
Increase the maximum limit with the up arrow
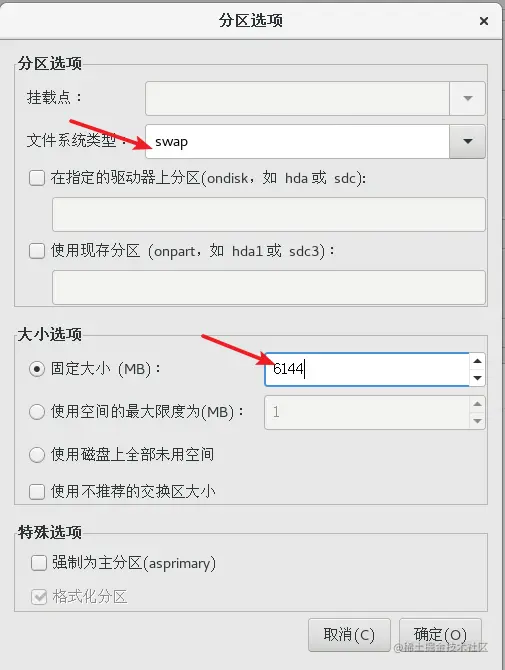tap(477, 404)
